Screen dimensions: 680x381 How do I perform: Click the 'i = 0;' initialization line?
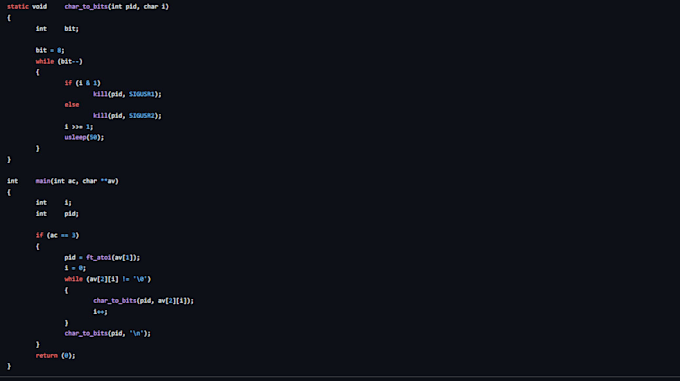coord(75,268)
